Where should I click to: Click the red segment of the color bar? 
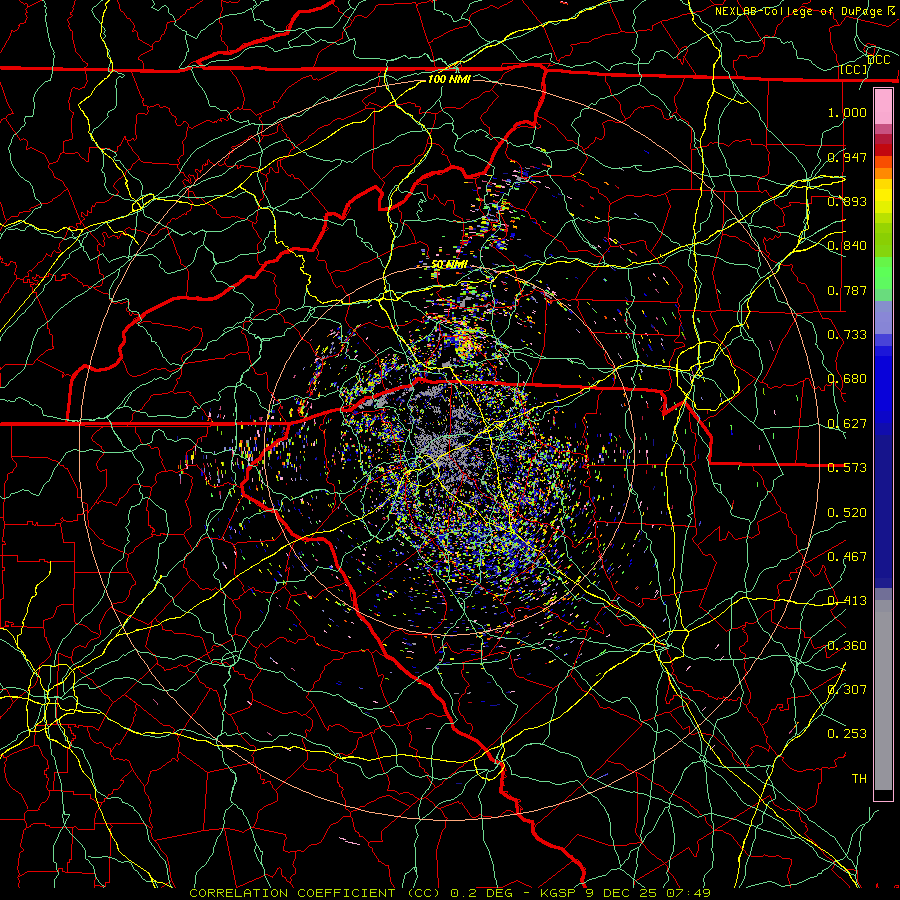tap(883, 149)
